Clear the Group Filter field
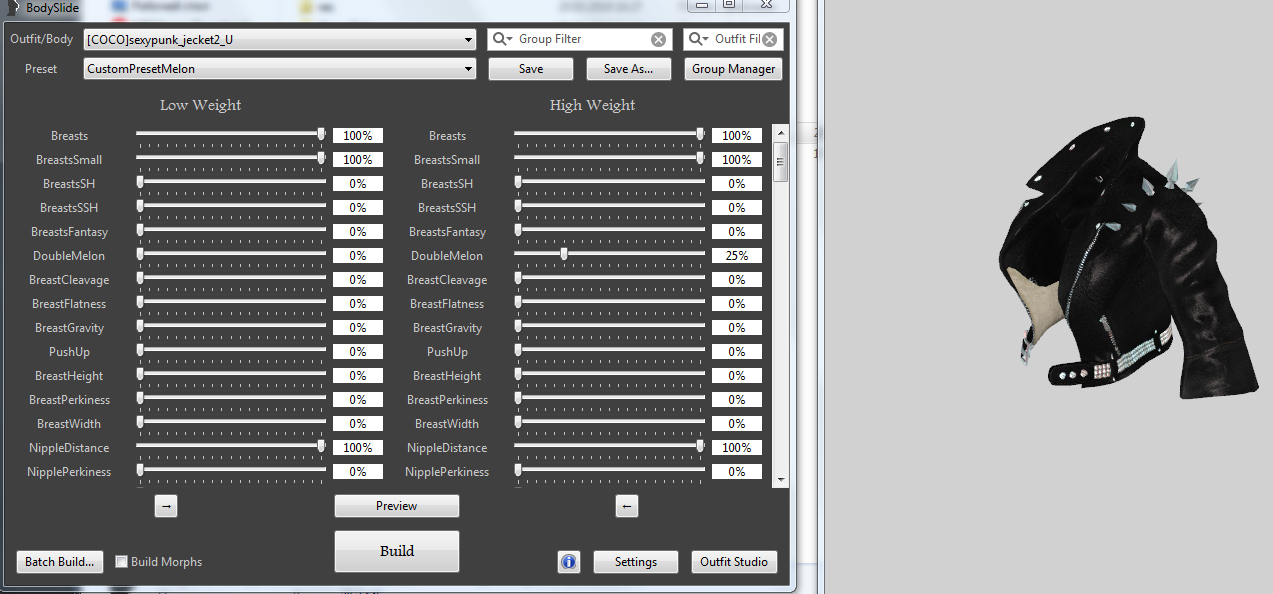The image size is (1273, 594). pyautogui.click(x=658, y=39)
